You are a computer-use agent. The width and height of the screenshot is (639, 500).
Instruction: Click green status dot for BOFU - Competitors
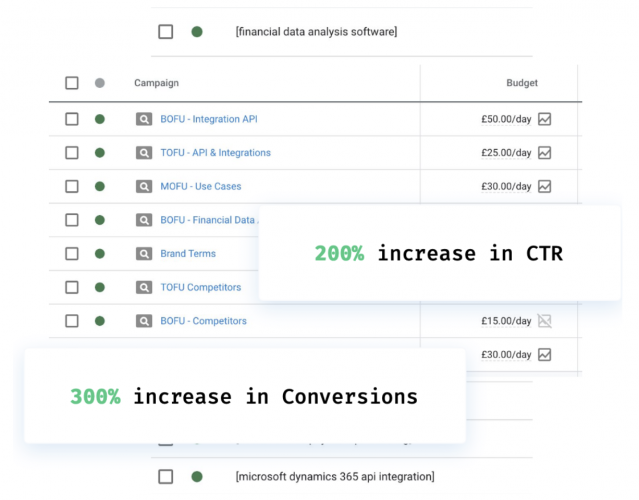(x=100, y=321)
